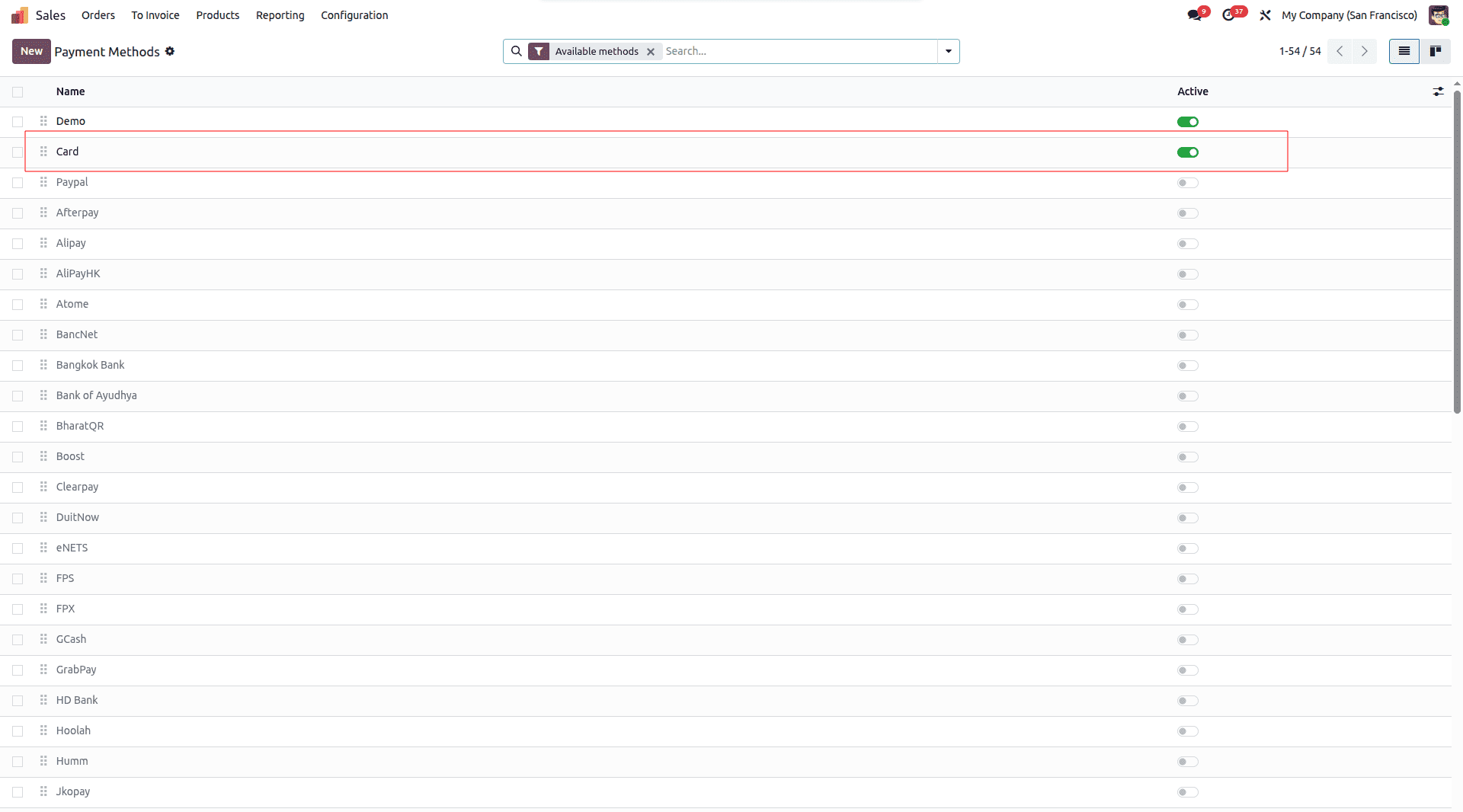Open the Configuration menu
Image resolution: width=1463 pixels, height=812 pixels.
coord(354,14)
